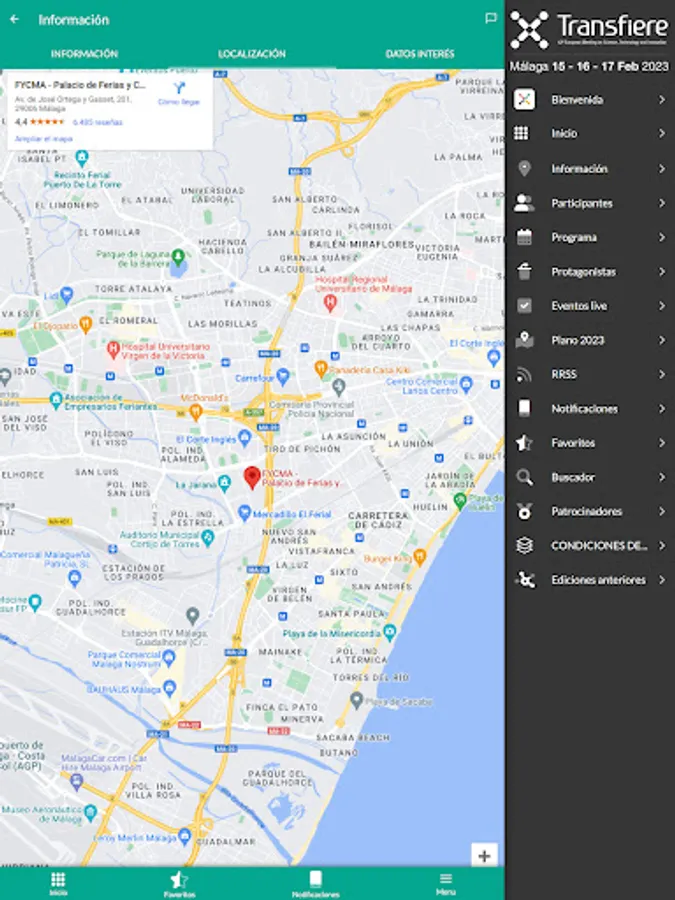
Task: Click the Carrefour shopping marker on map
Action: pyautogui.click(x=282, y=377)
